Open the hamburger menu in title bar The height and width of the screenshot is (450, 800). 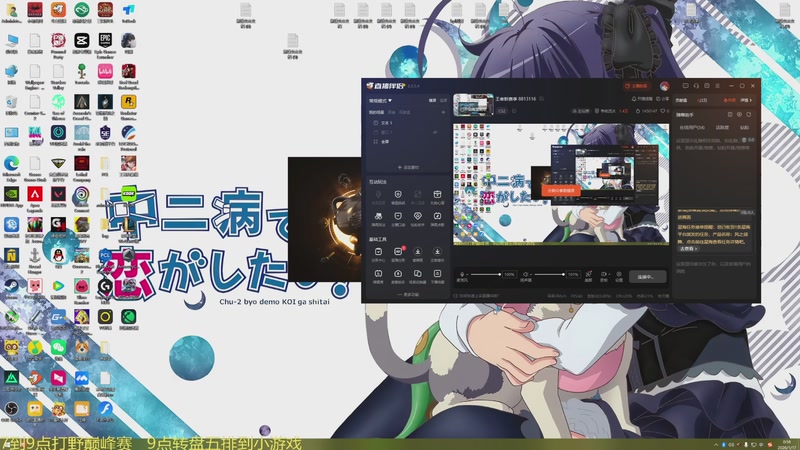tap(717, 86)
